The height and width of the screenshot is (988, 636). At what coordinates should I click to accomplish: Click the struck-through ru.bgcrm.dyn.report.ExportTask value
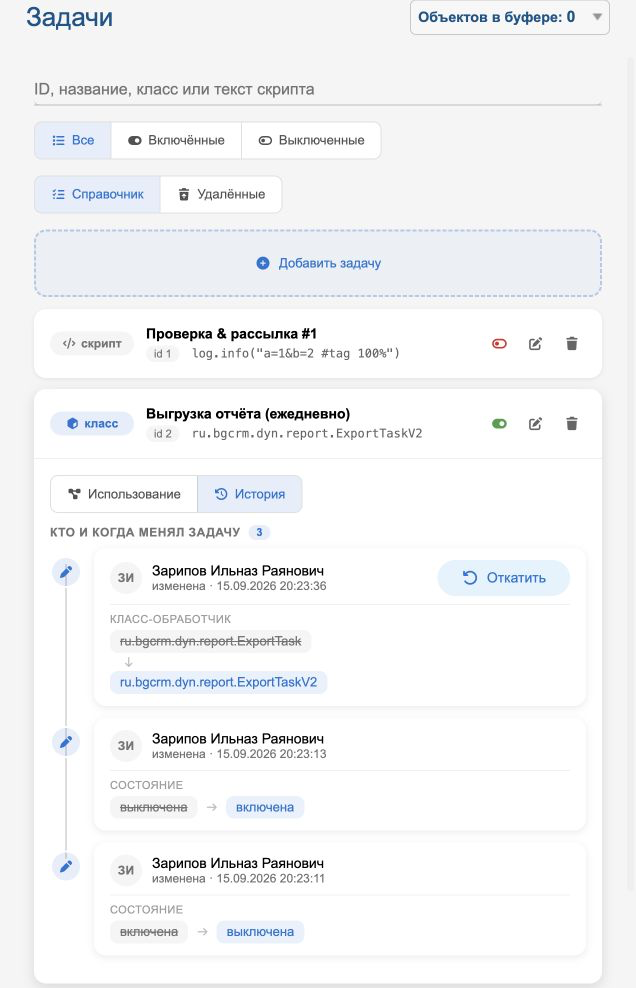point(211,641)
